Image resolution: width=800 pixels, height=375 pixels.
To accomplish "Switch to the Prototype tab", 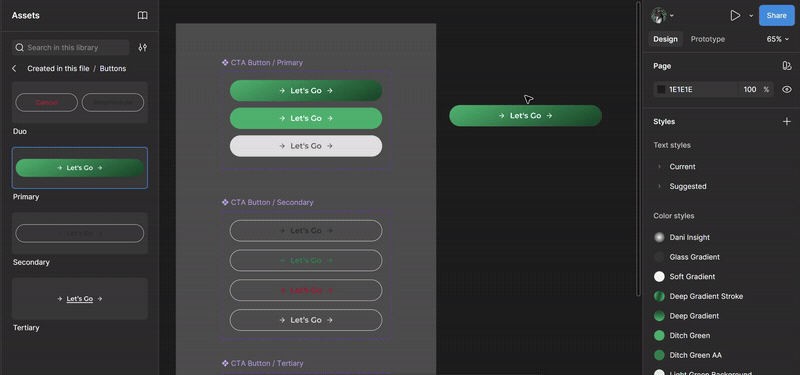I will click(708, 39).
